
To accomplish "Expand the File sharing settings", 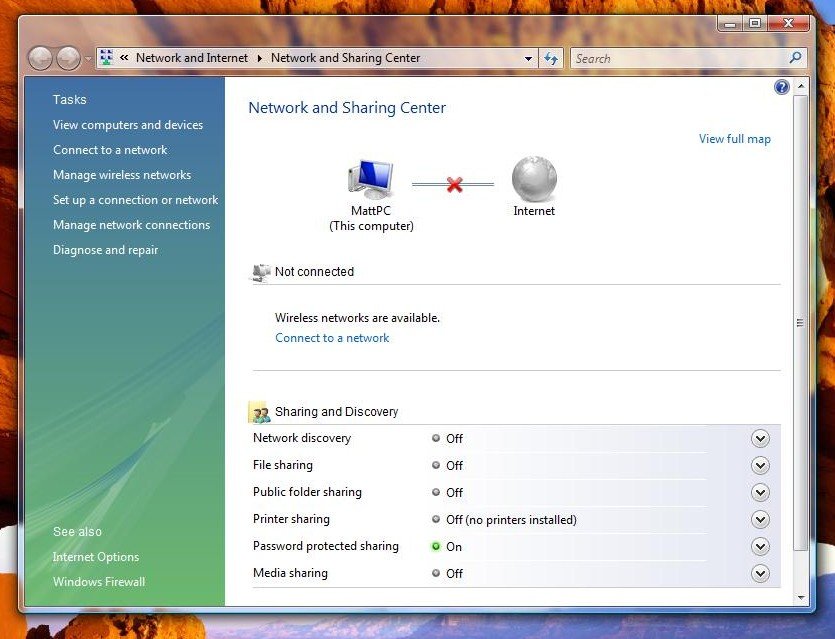I will 760,465.
